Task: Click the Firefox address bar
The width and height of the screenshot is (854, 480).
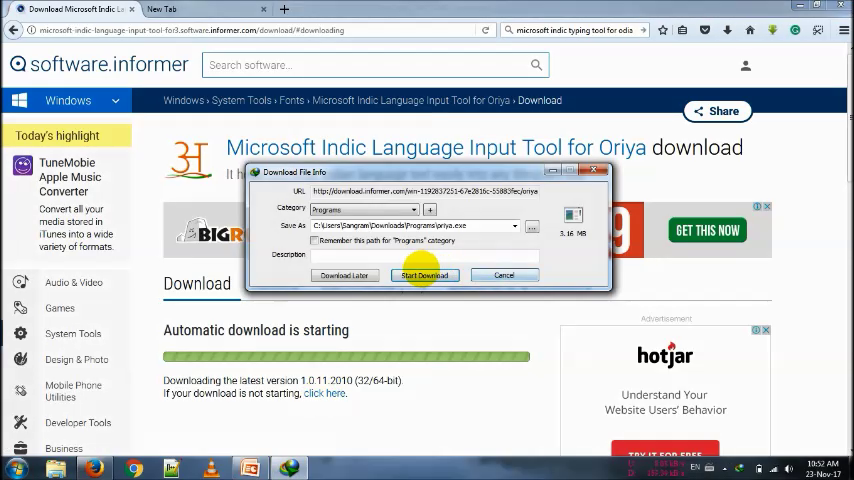Action: [251, 31]
